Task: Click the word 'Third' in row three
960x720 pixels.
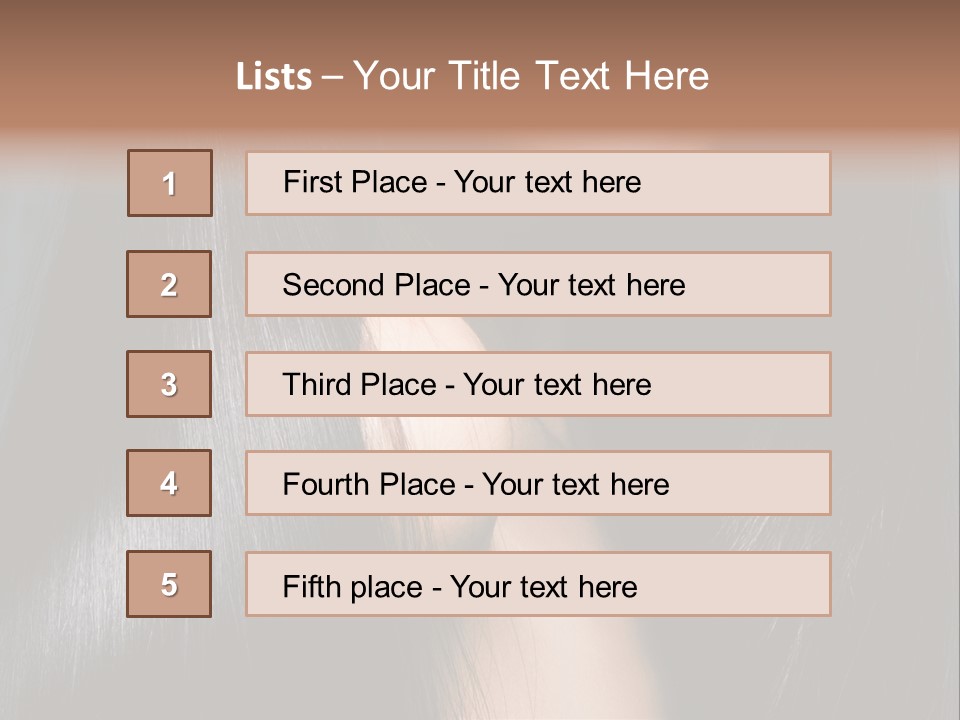Action: point(319,385)
